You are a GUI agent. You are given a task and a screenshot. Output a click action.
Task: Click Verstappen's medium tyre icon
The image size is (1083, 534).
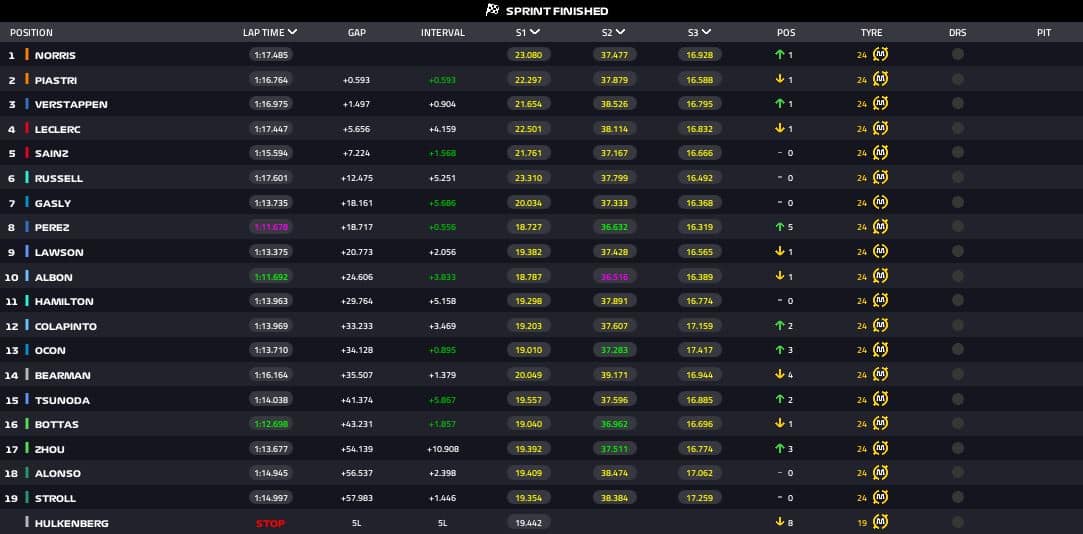(x=880, y=104)
